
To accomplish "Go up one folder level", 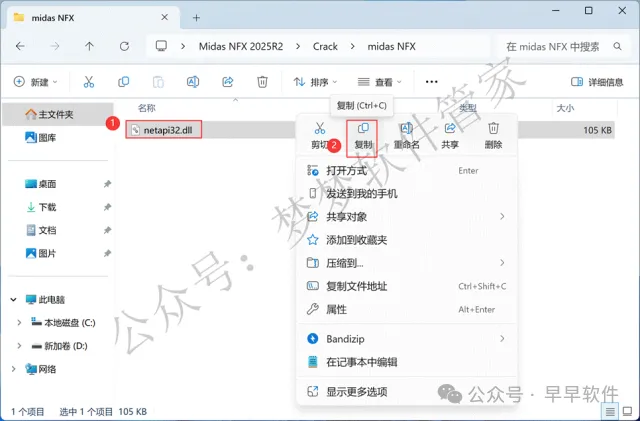I will pos(89,47).
